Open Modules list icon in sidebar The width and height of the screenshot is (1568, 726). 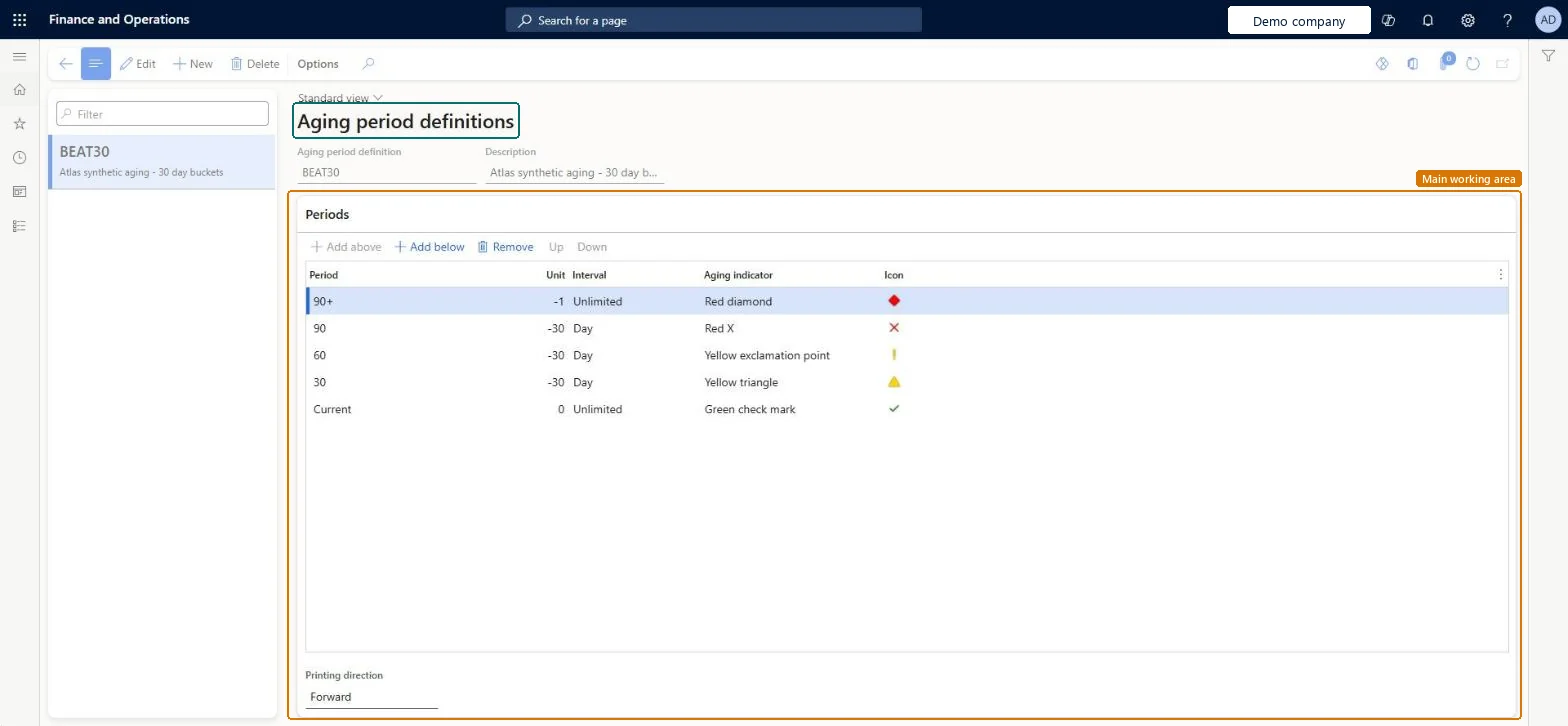[19, 226]
